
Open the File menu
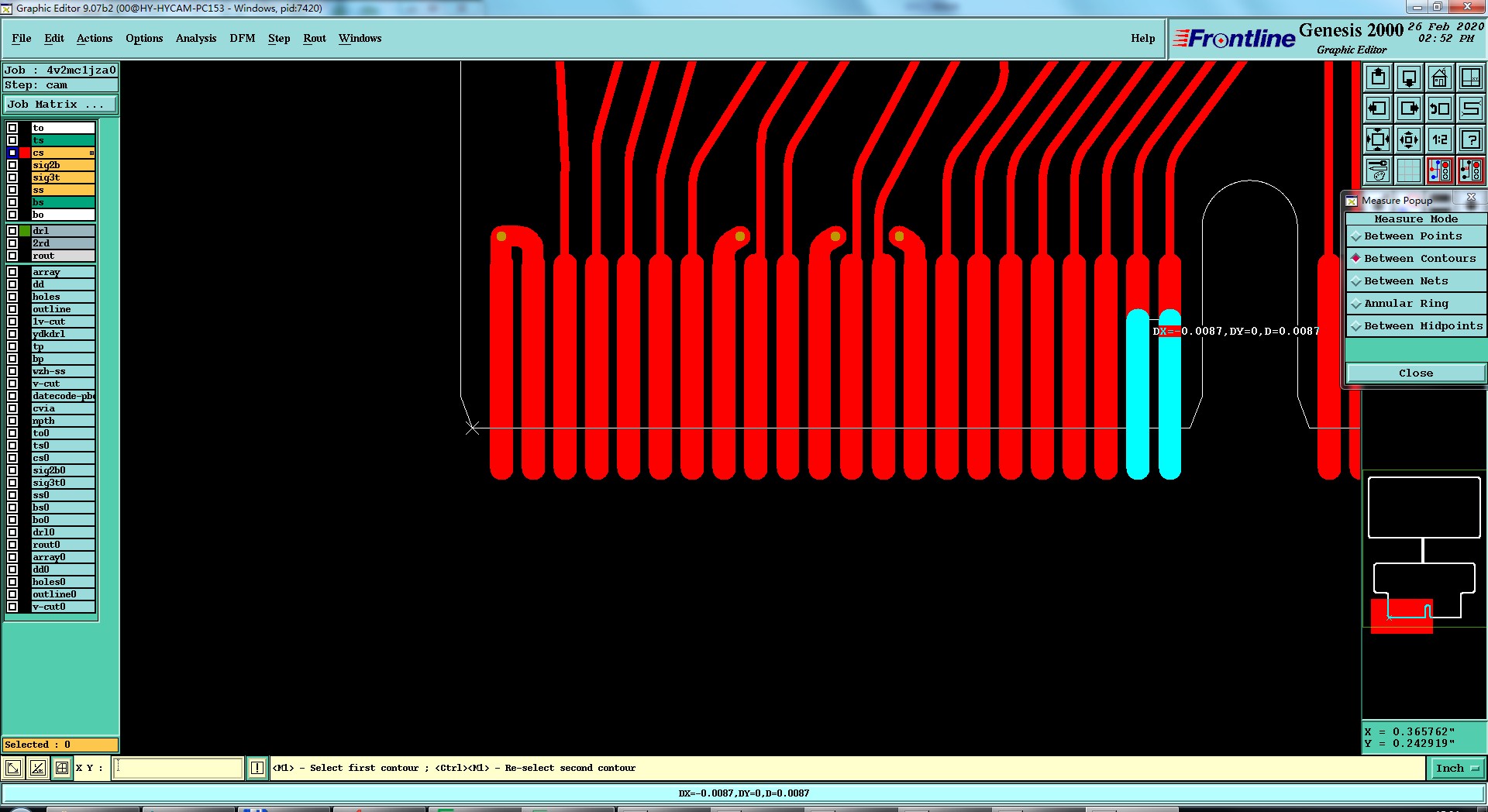coord(22,38)
